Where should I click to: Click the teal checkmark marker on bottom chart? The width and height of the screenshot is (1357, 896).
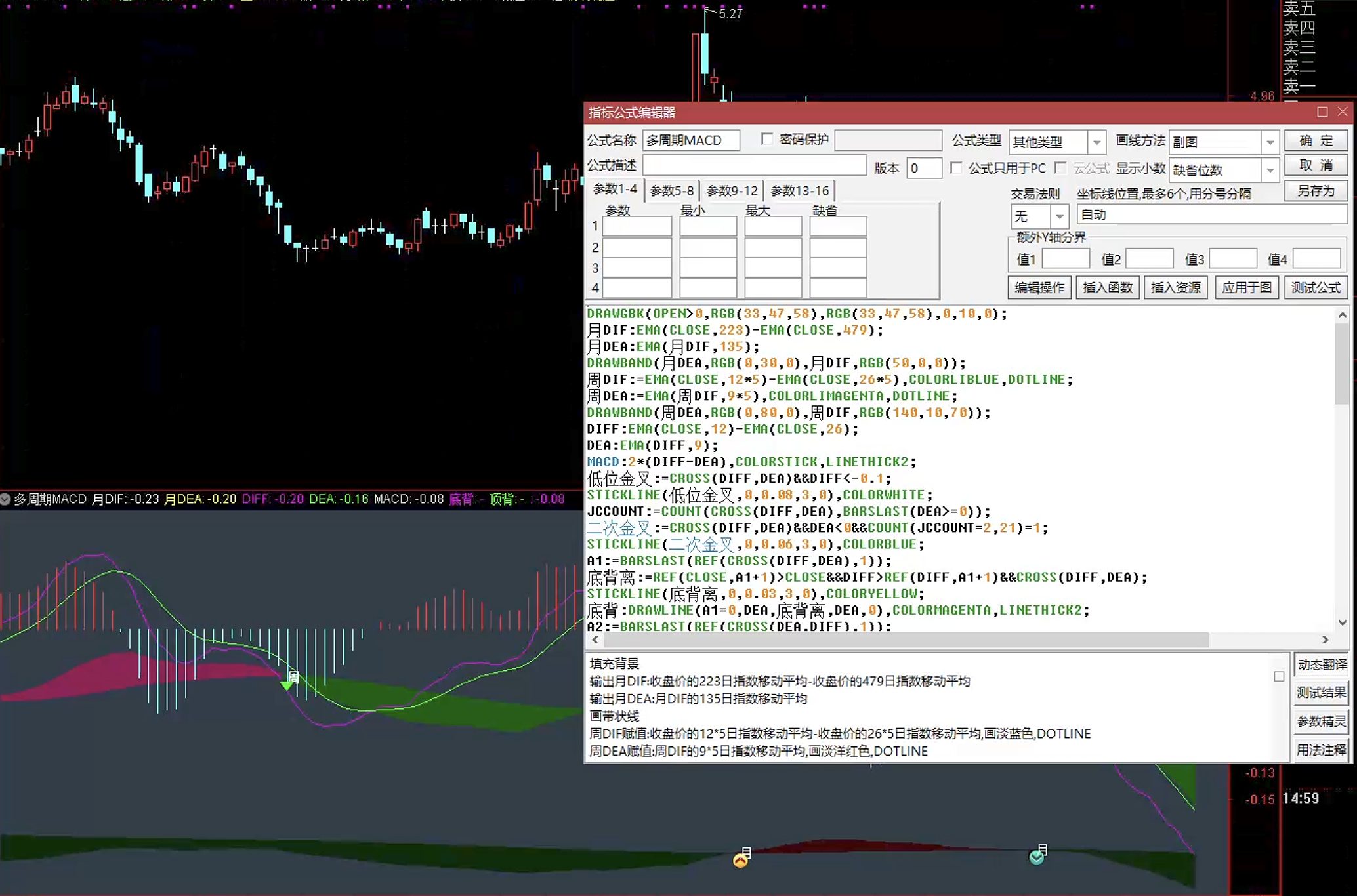click(x=1037, y=857)
